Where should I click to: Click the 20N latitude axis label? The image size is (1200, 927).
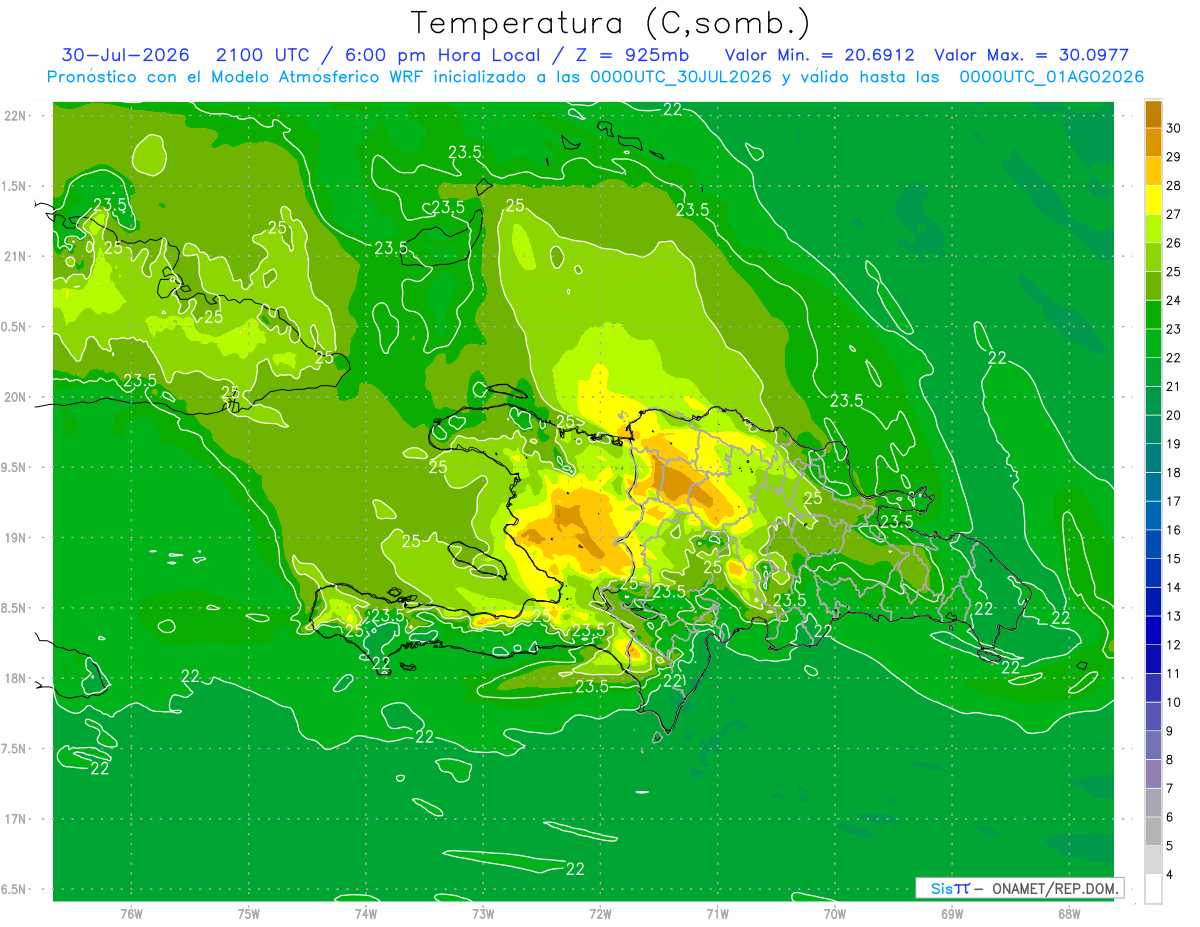(16, 397)
